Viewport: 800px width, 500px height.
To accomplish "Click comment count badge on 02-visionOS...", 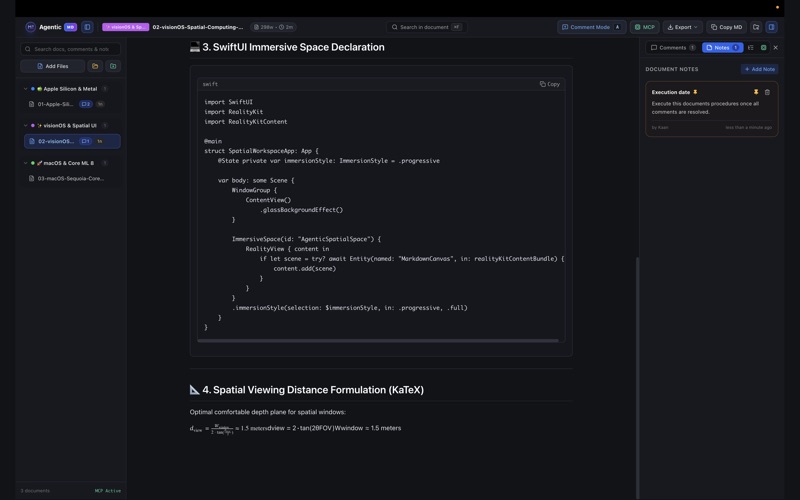I will tap(86, 141).
